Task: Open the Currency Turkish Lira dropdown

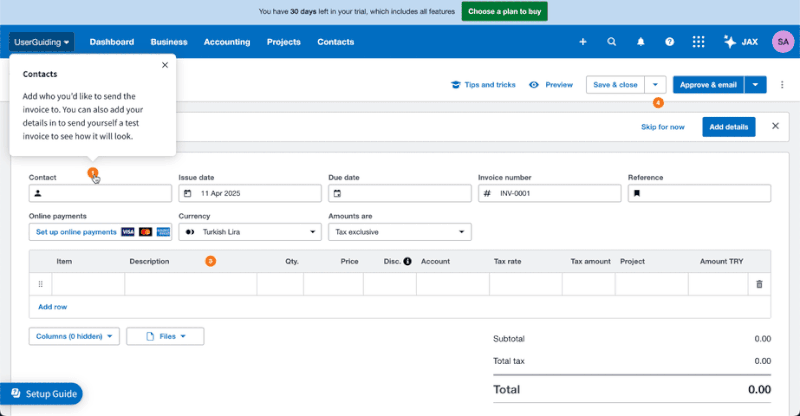Action: pos(250,232)
